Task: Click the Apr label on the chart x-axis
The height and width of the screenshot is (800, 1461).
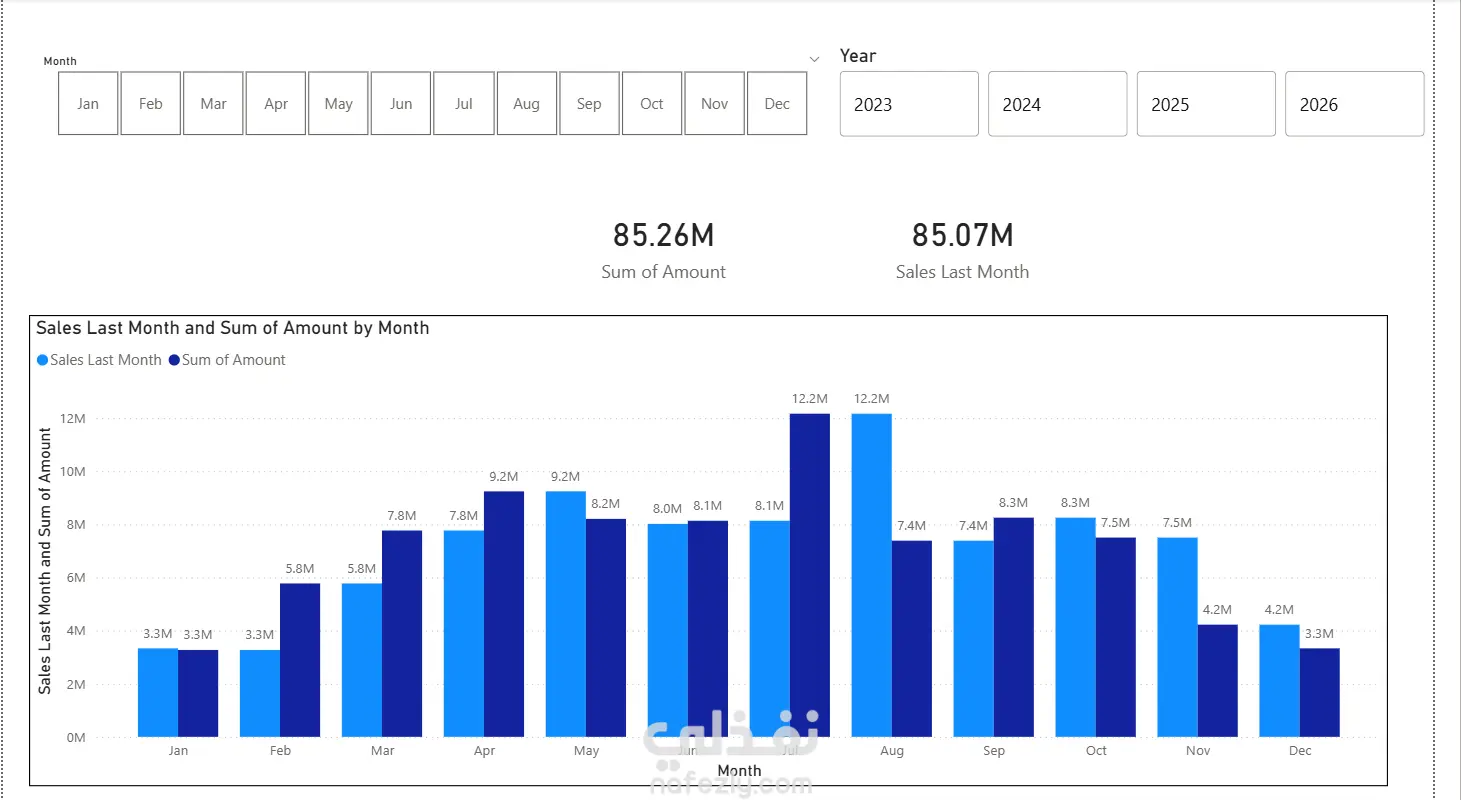Action: pyautogui.click(x=484, y=751)
